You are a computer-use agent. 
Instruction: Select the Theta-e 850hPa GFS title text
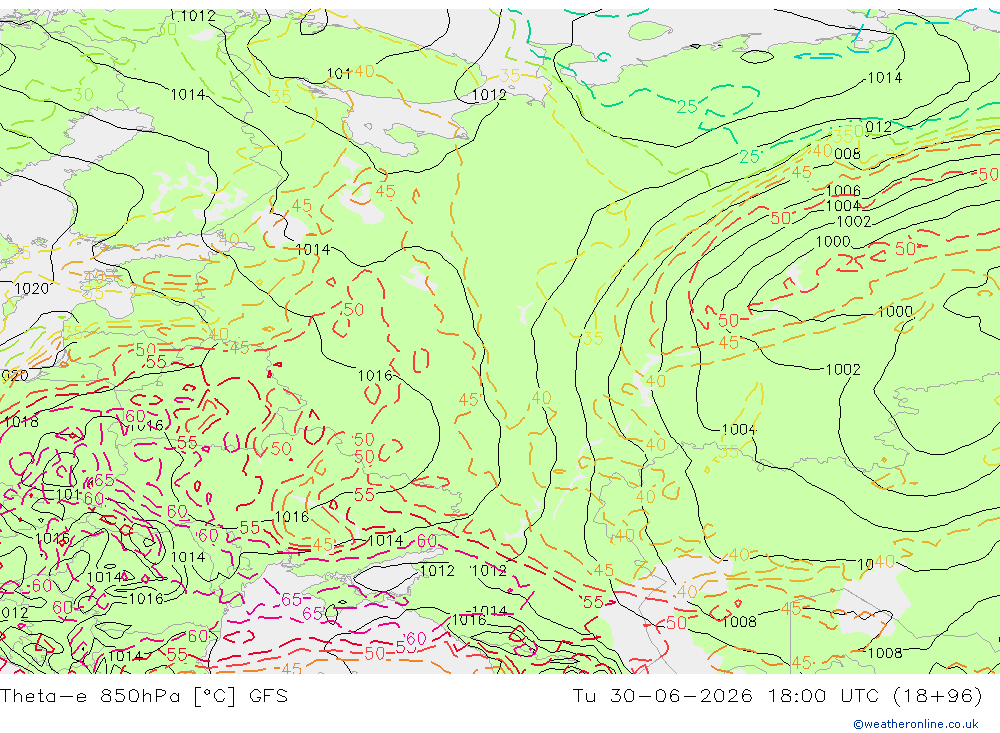pyautogui.click(x=144, y=695)
